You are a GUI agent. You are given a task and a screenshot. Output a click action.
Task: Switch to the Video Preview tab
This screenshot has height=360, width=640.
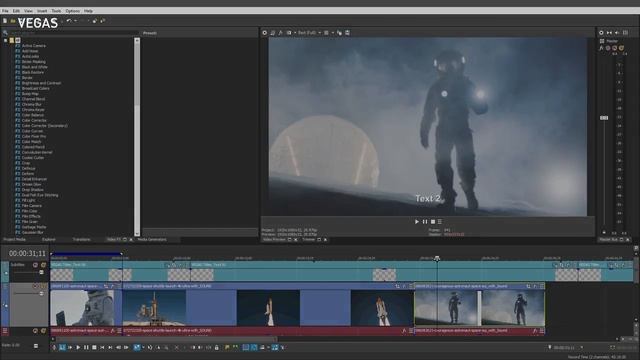tap(274, 240)
